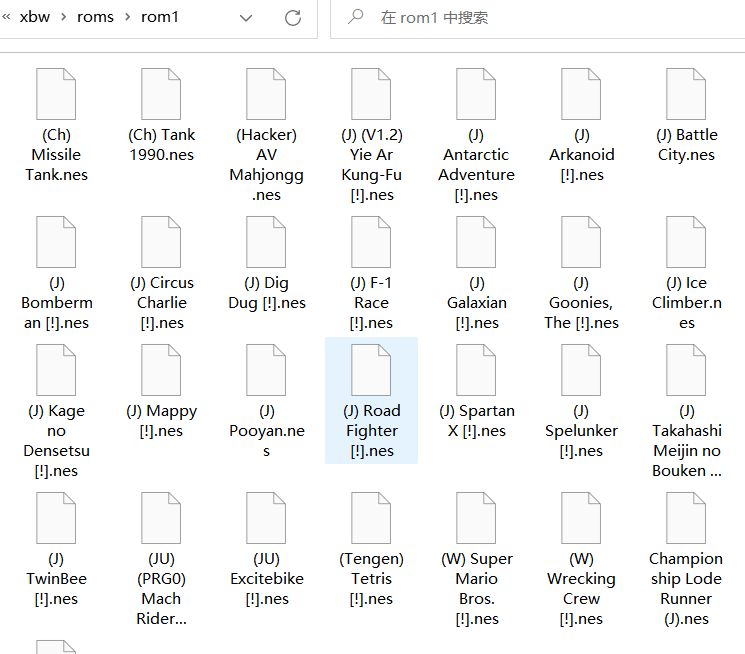Click the "(J) Pooyan.nes" file name
Screen dimensions: 745x654
click(x=267, y=431)
